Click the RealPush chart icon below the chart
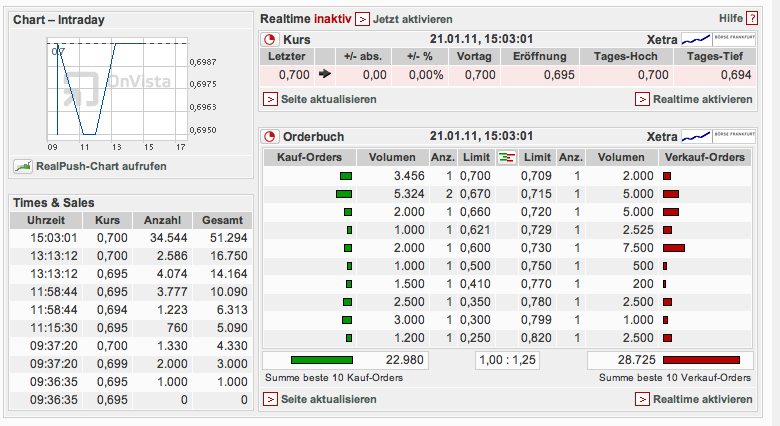Screen dimensions: 780x426 tap(22, 166)
